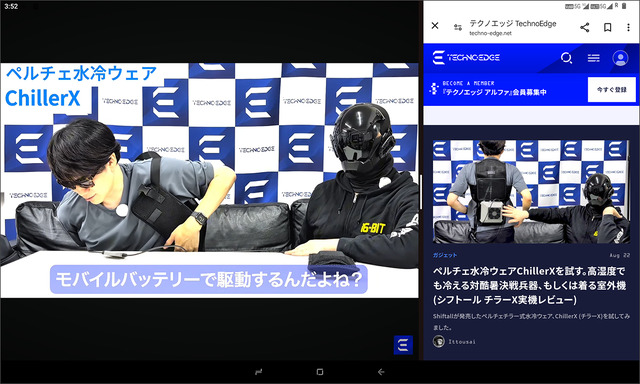This screenshot has height=384, width=640.
Task: Open the user account profile icon
Action: [x=620, y=58]
